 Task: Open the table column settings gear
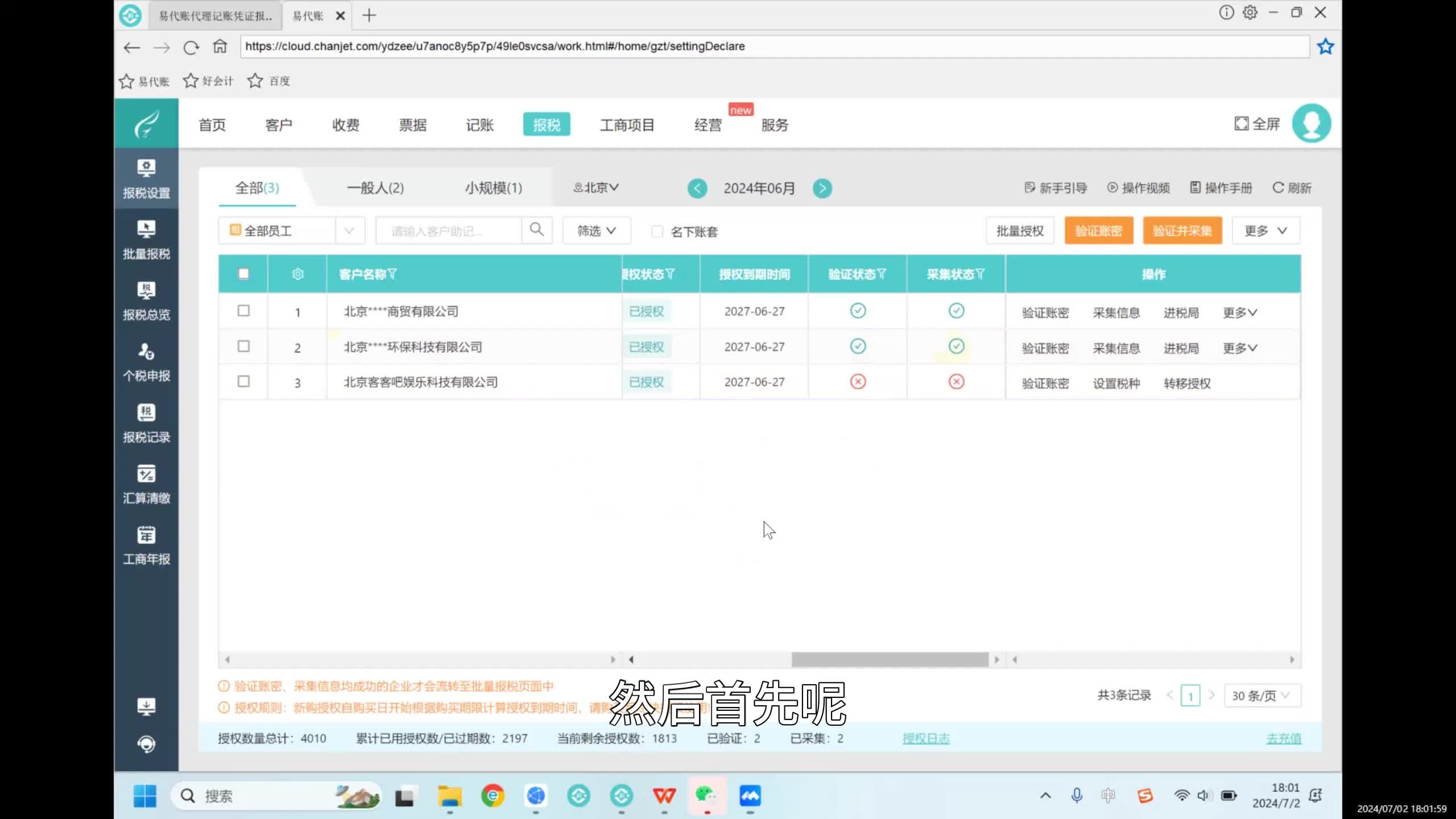pyautogui.click(x=297, y=274)
